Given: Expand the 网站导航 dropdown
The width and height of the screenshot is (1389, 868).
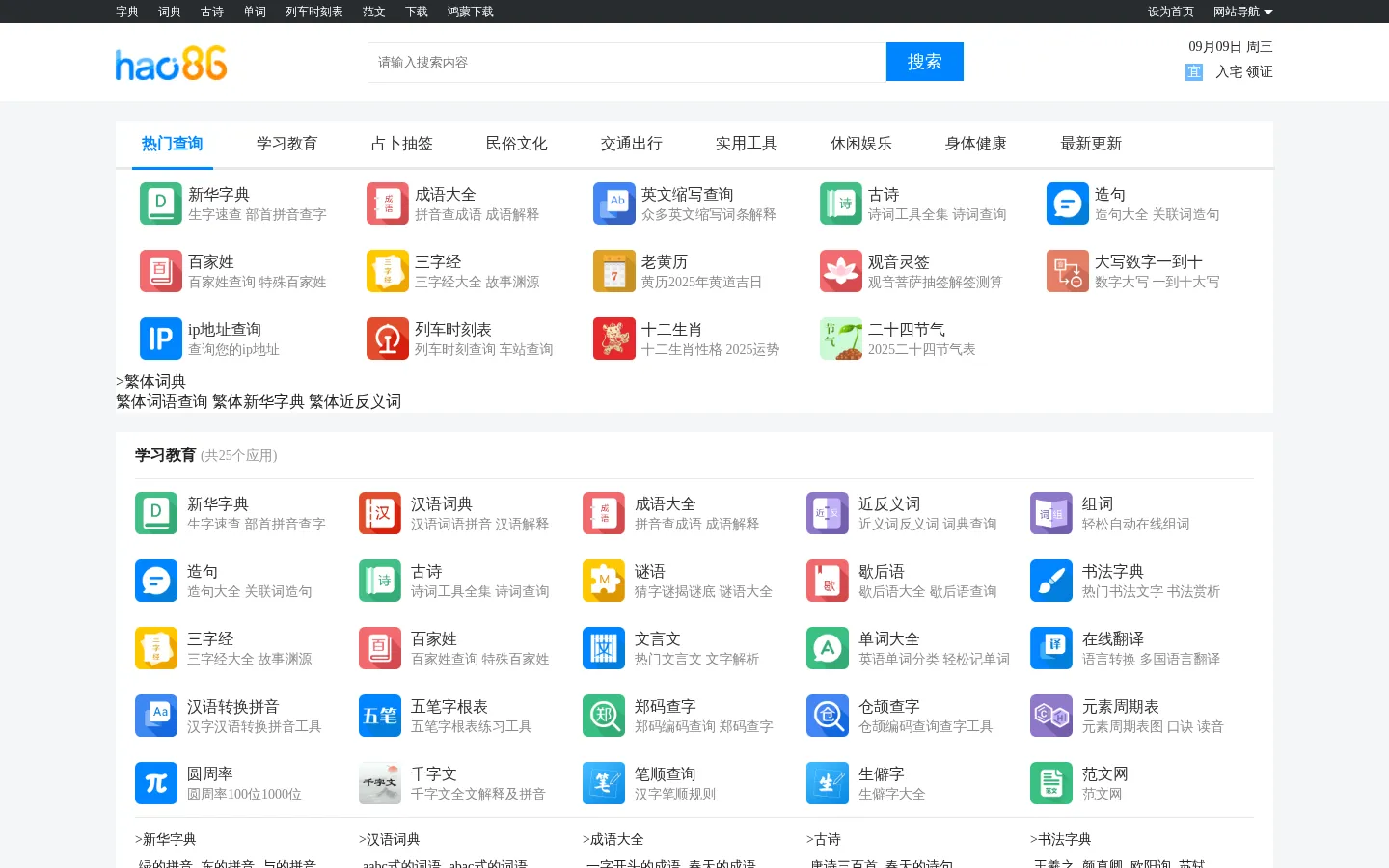Looking at the screenshot, I should point(1242,12).
